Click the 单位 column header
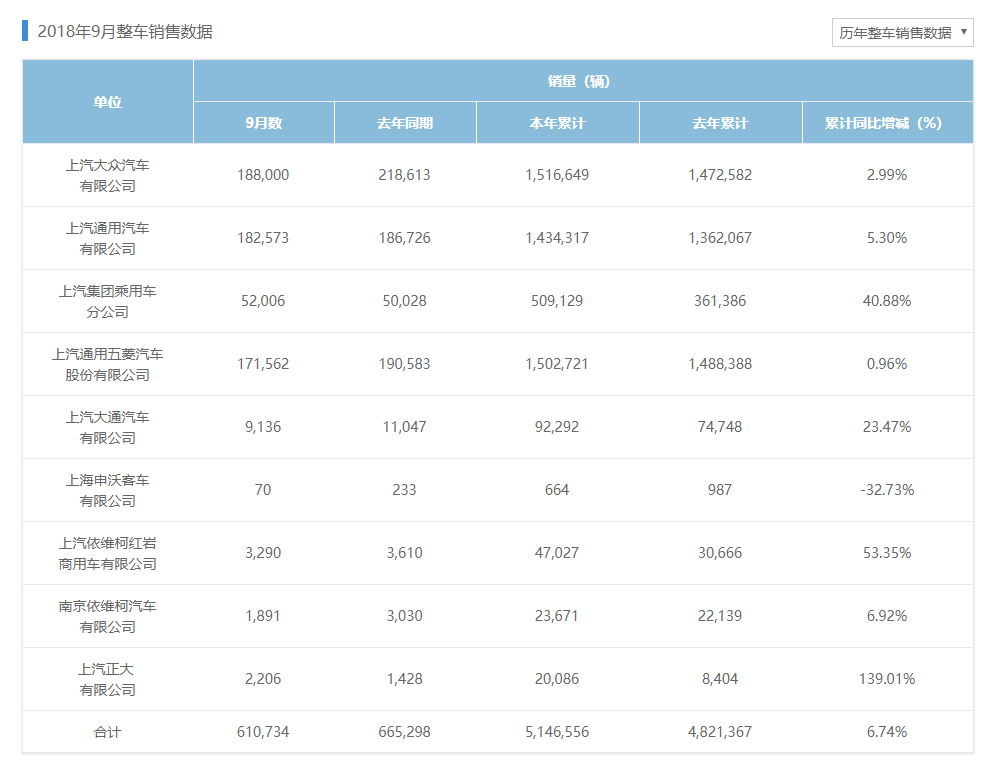This screenshot has height=772, width=1002. click(108, 102)
